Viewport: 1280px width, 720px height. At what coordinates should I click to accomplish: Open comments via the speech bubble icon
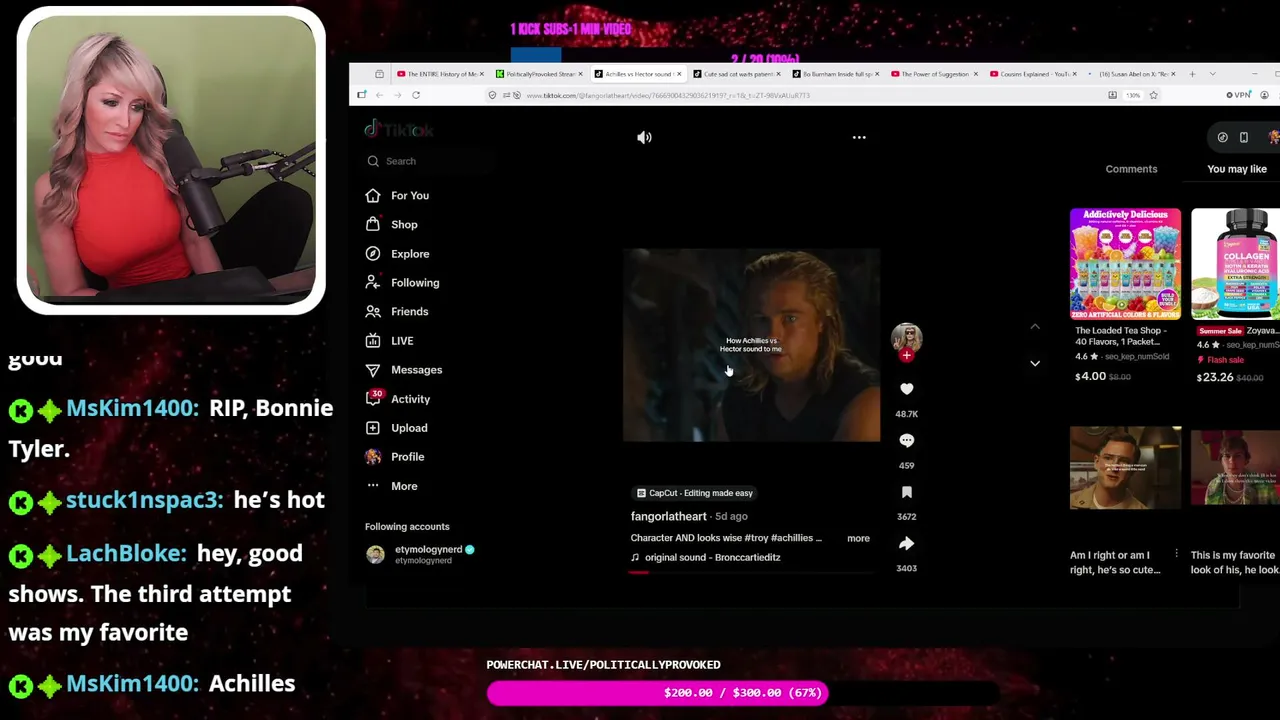pos(906,440)
